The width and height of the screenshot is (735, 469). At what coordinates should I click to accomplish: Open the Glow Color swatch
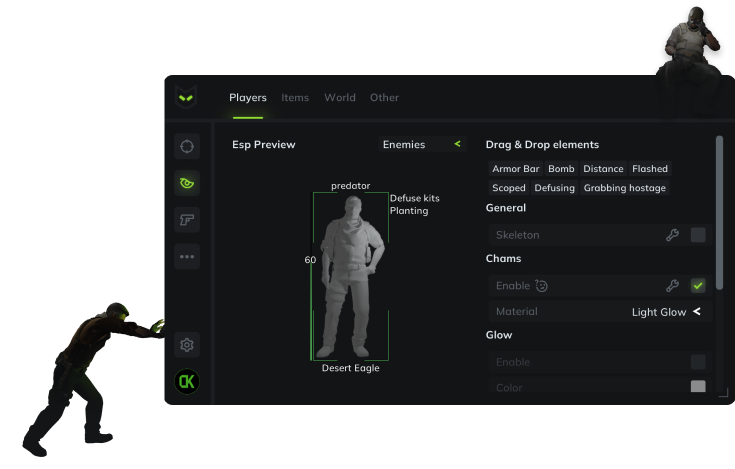click(698, 387)
